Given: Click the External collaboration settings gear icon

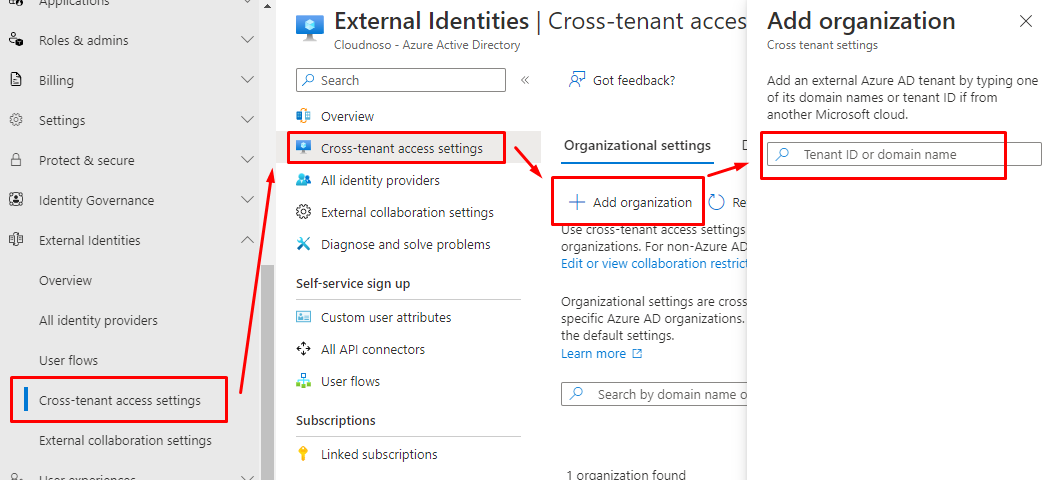Looking at the screenshot, I should click(x=303, y=212).
